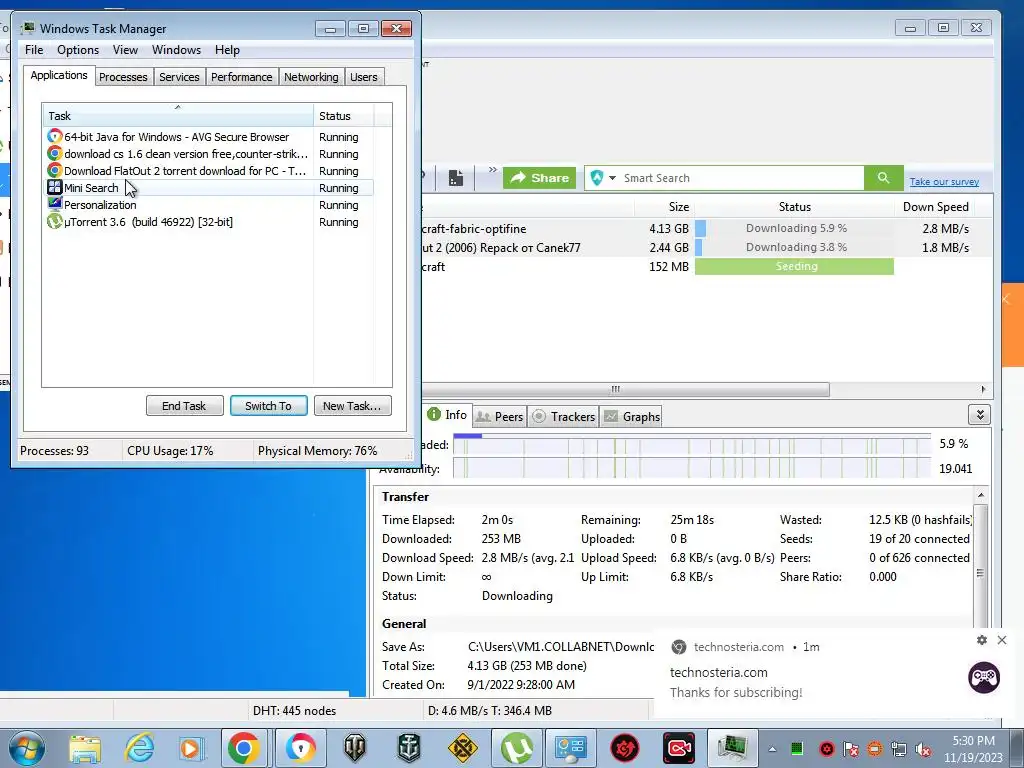Click the Downloading 5.9 % progress bar
The width and height of the screenshot is (1024, 768).
click(794, 229)
